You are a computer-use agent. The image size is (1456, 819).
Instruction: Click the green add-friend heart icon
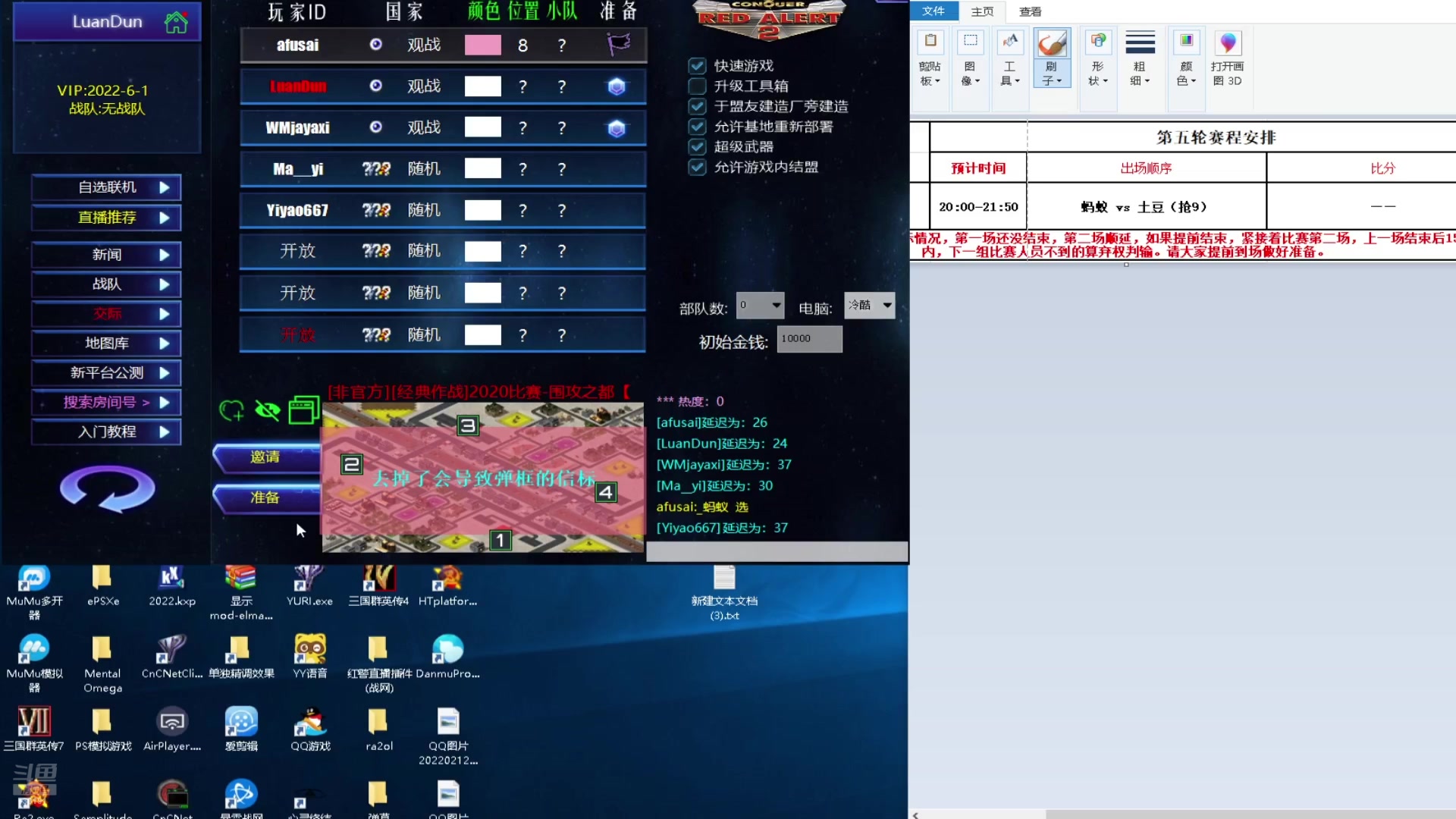[231, 410]
